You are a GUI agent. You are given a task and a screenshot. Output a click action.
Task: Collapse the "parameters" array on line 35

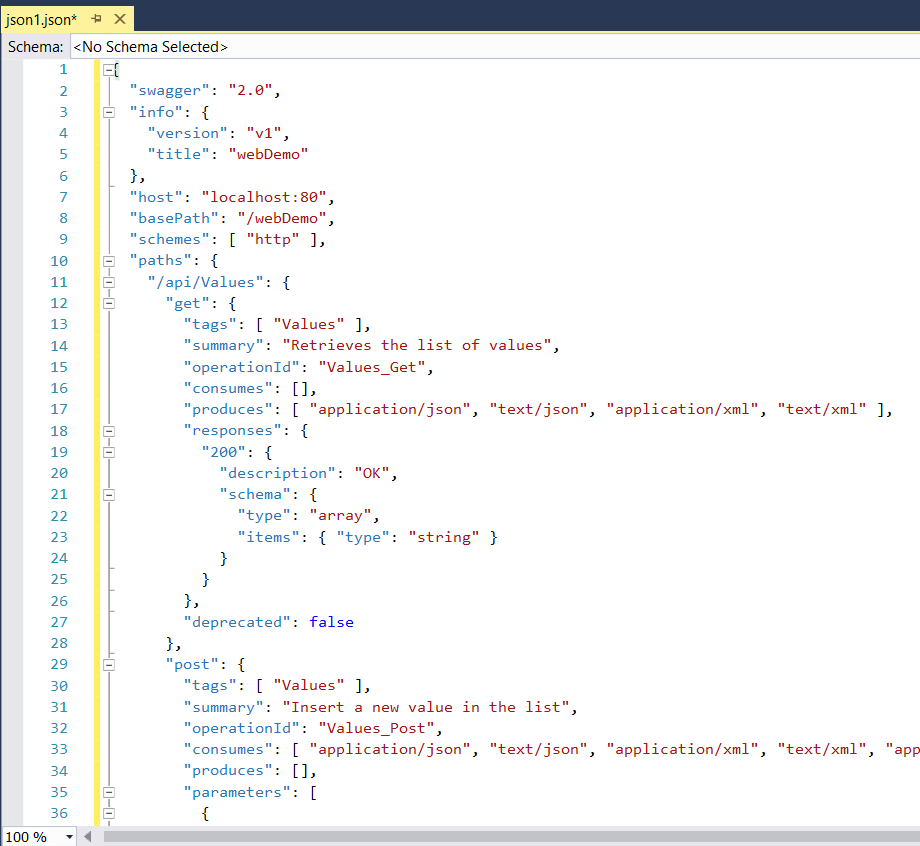point(109,793)
